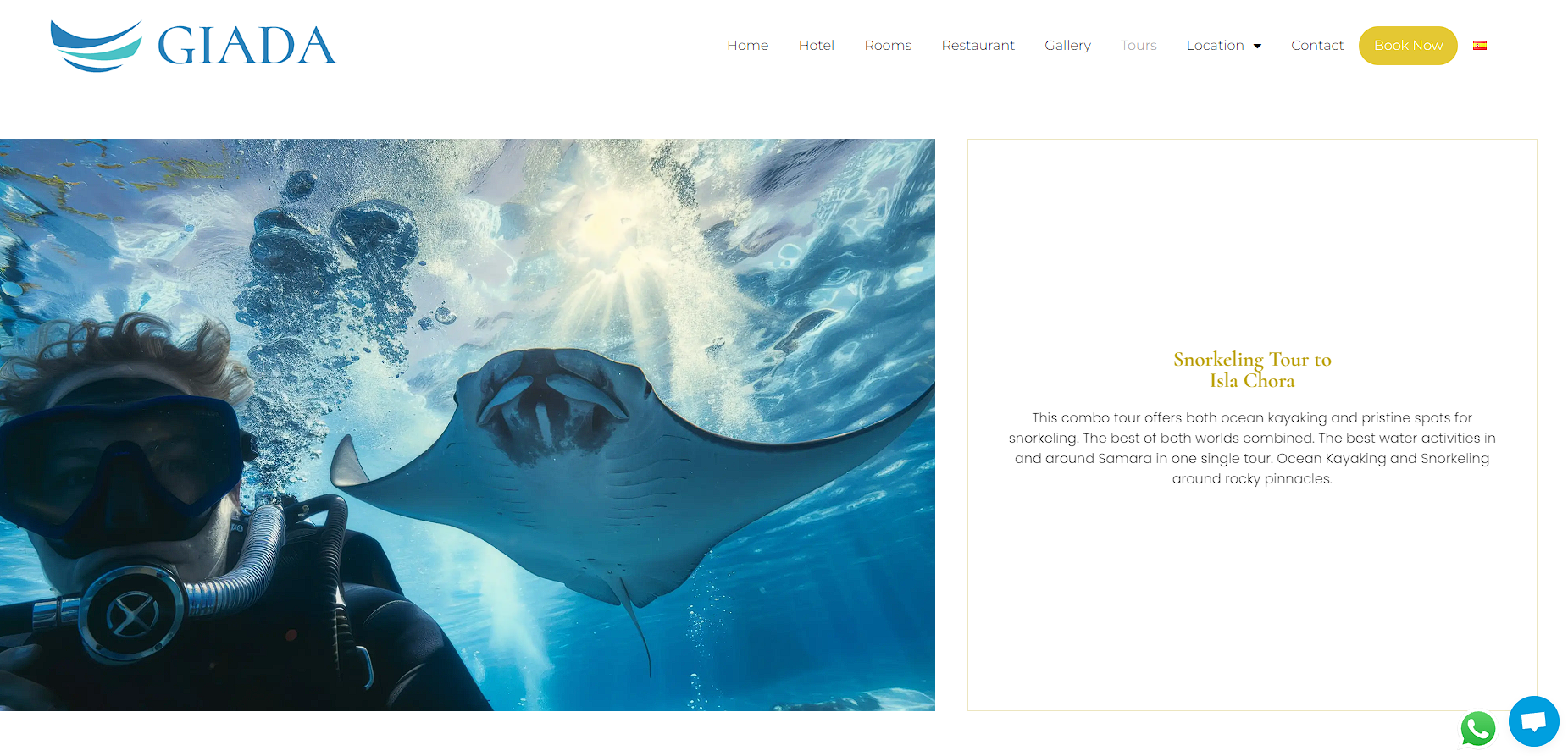Click the yellow Book Now button

coord(1408,46)
